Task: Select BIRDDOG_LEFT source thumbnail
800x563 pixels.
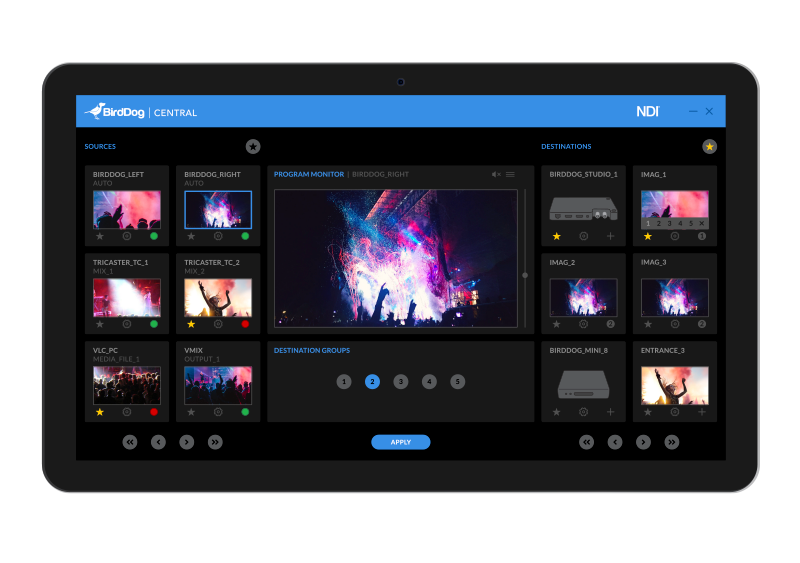Action: [127, 210]
